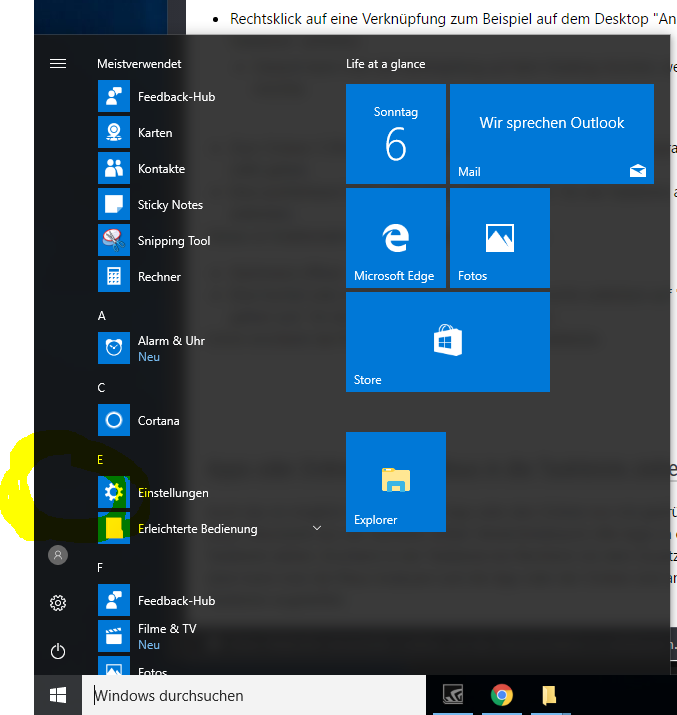
Task: Open Google Chrome from the taskbar
Action: pyautogui.click(x=501, y=695)
